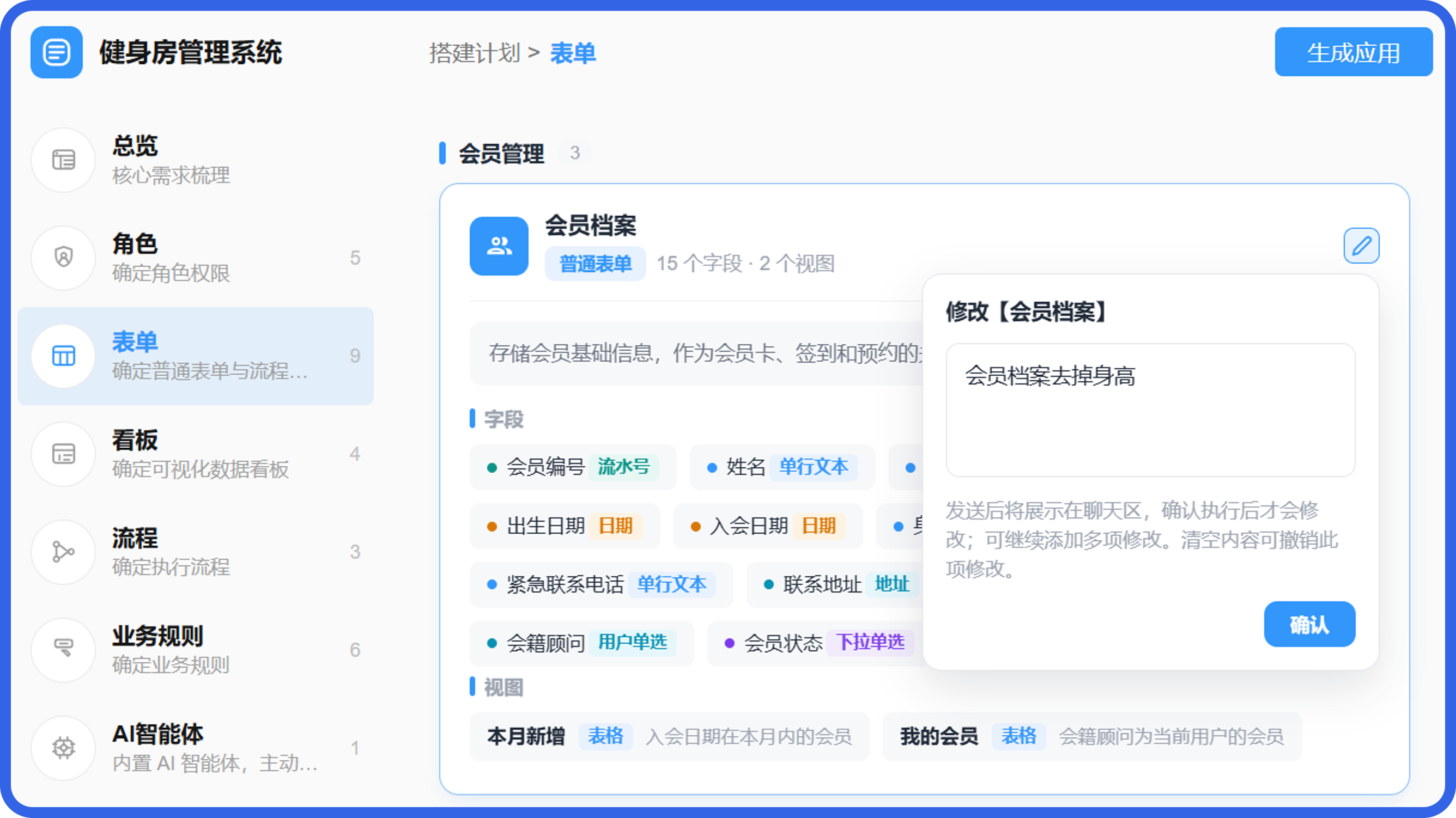
Task: Click the 确认 button in the edit popup
Action: pyautogui.click(x=1309, y=624)
